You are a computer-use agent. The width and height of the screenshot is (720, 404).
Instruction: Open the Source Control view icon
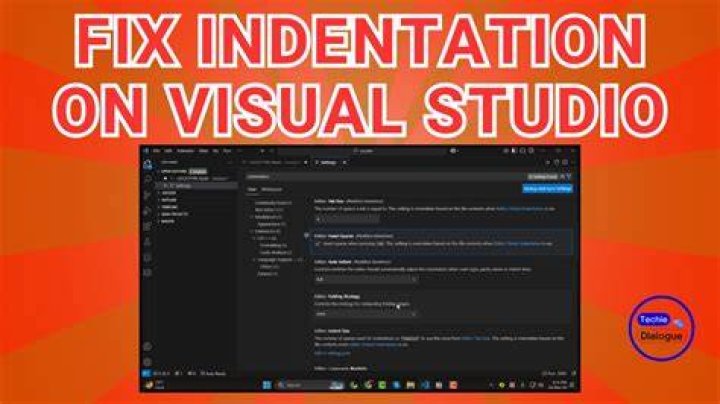(x=148, y=195)
